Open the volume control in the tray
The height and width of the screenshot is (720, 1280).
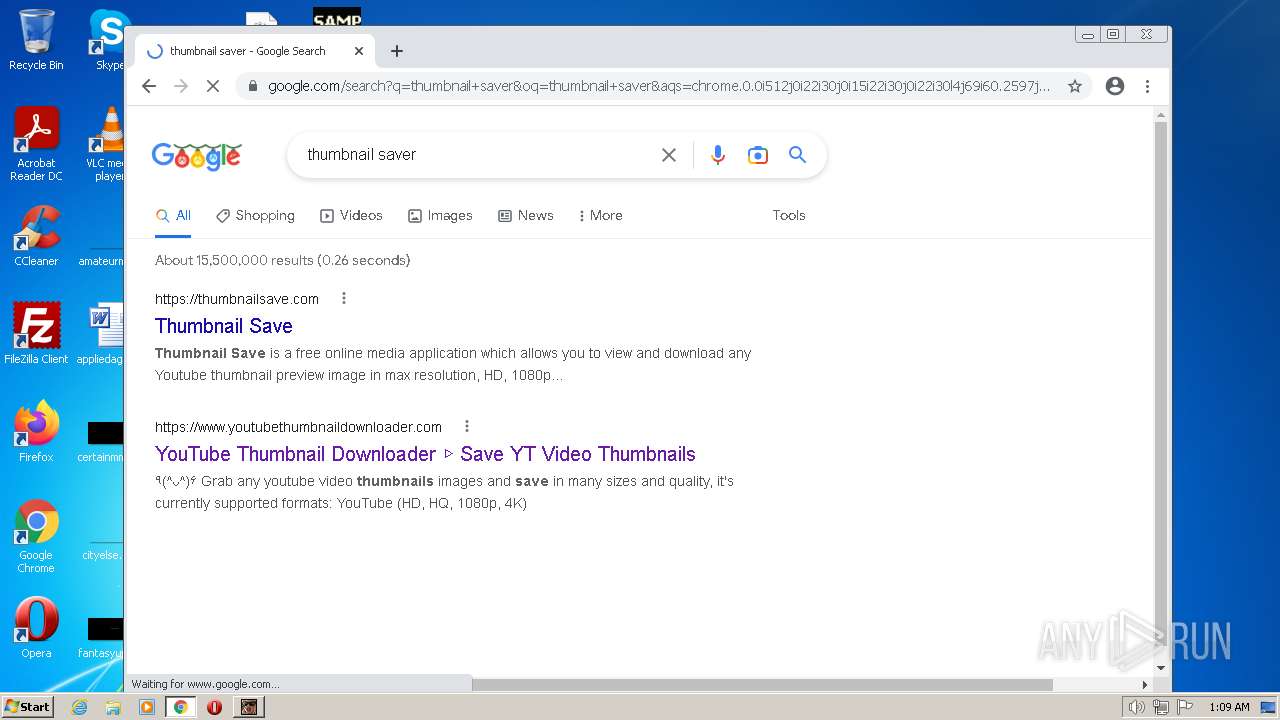point(1137,707)
